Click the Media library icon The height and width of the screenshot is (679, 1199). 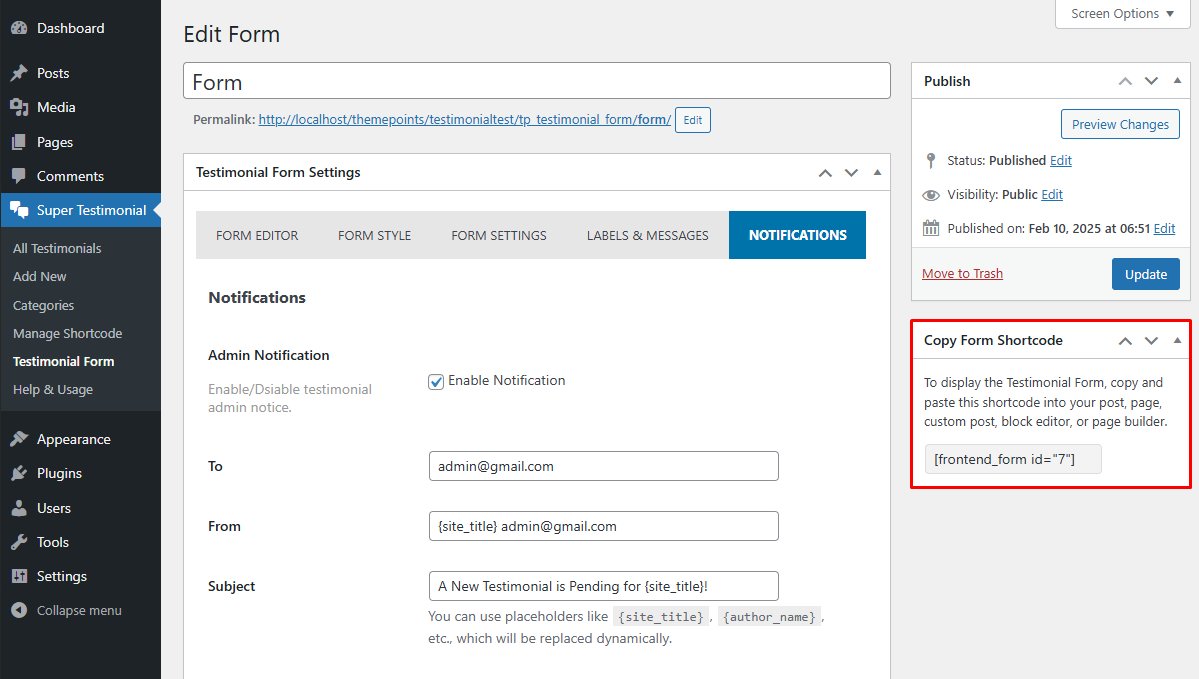point(19,108)
